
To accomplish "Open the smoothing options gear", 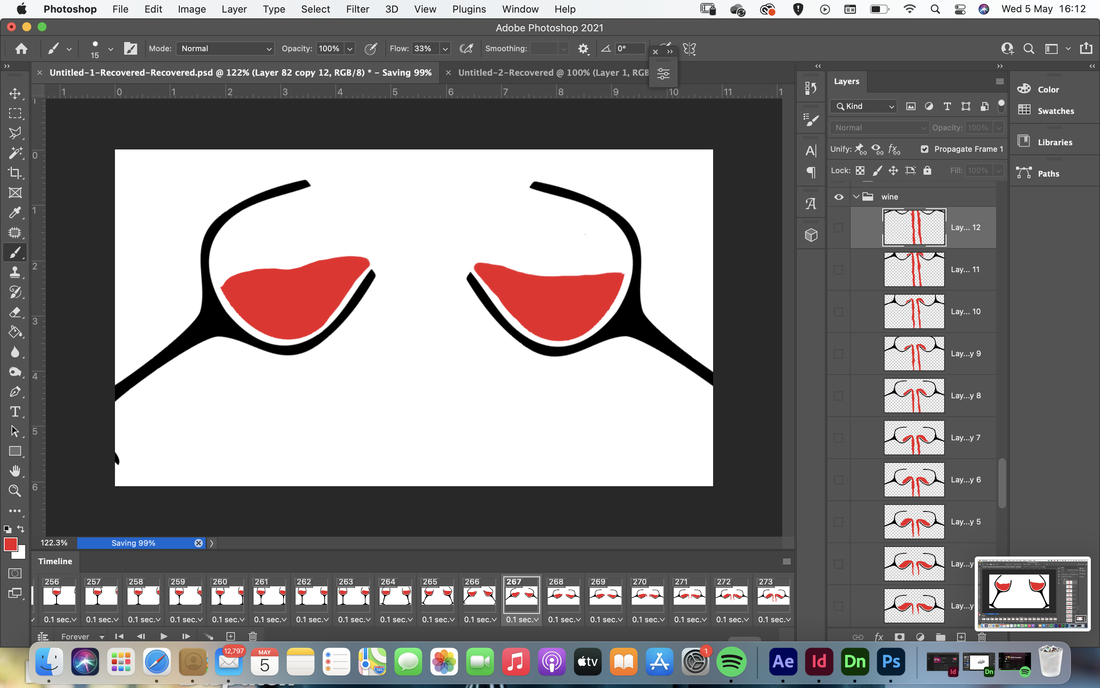I will click(x=583, y=48).
